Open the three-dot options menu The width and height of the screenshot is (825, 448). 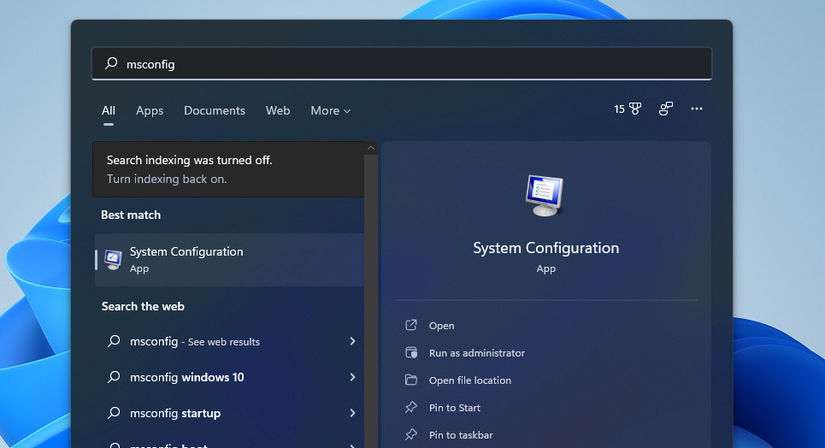point(697,109)
